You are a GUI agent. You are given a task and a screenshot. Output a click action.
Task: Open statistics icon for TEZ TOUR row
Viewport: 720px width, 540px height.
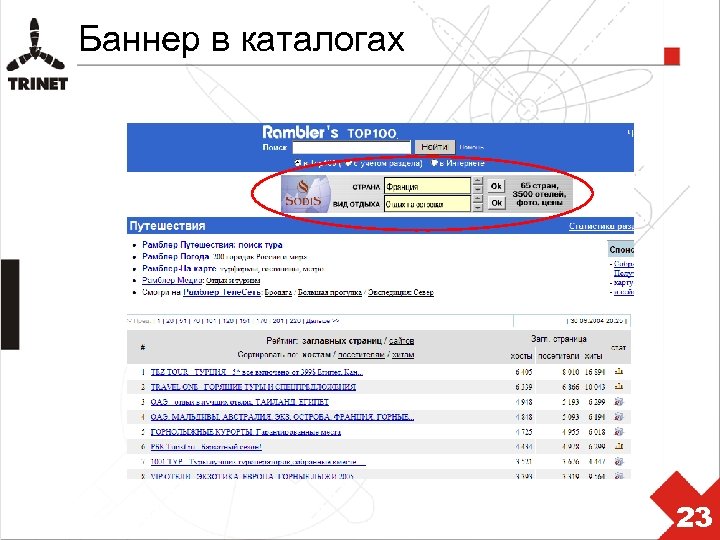click(x=619, y=371)
